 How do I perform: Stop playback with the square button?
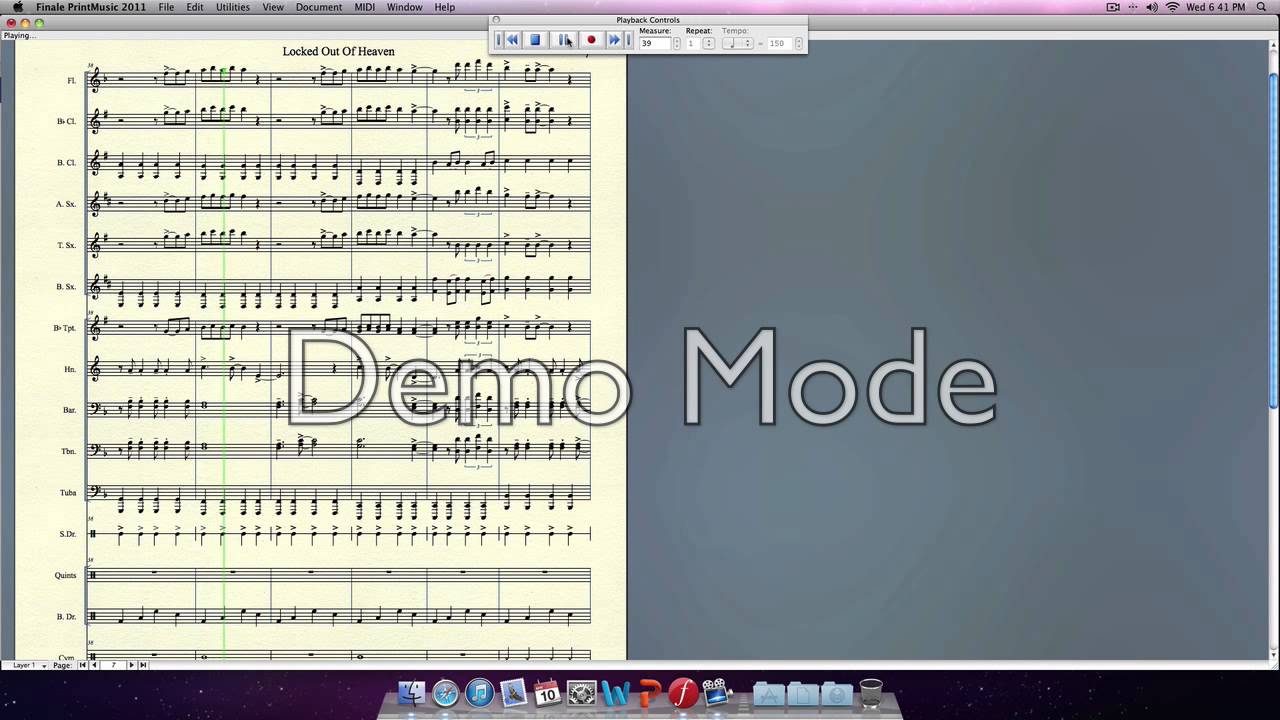pos(535,40)
